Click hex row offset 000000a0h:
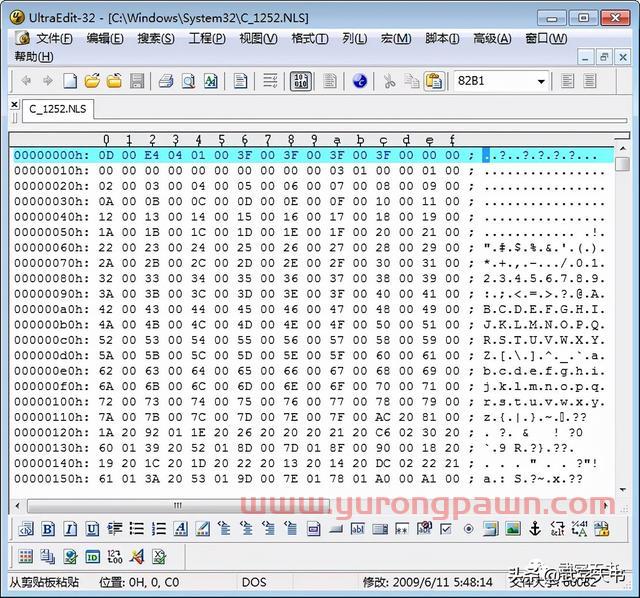 pos(51,309)
